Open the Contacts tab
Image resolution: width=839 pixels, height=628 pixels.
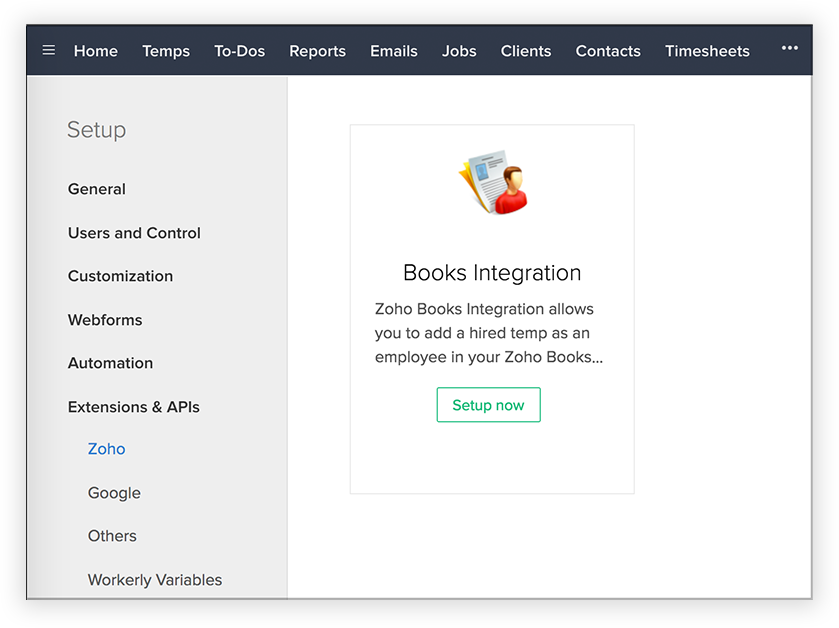[608, 51]
